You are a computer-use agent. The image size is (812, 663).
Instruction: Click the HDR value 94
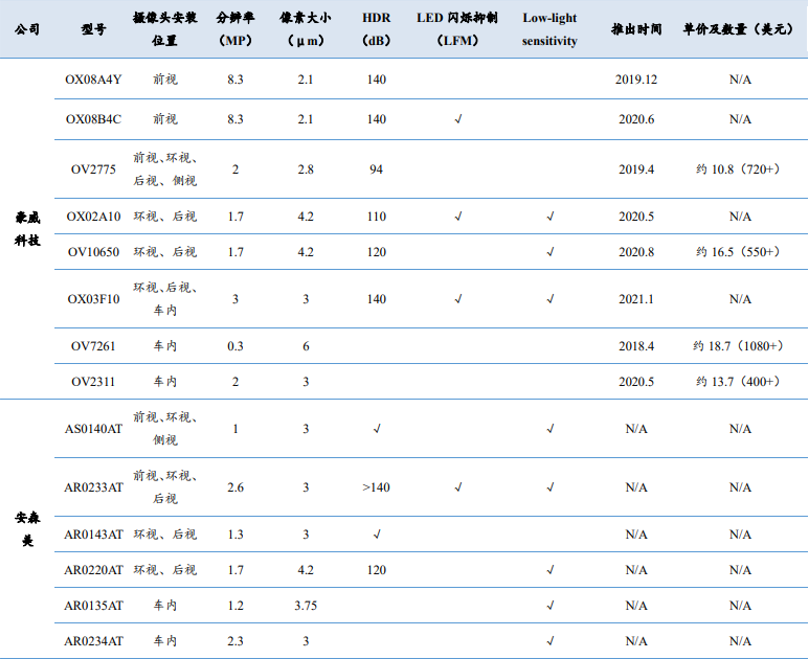(376, 169)
